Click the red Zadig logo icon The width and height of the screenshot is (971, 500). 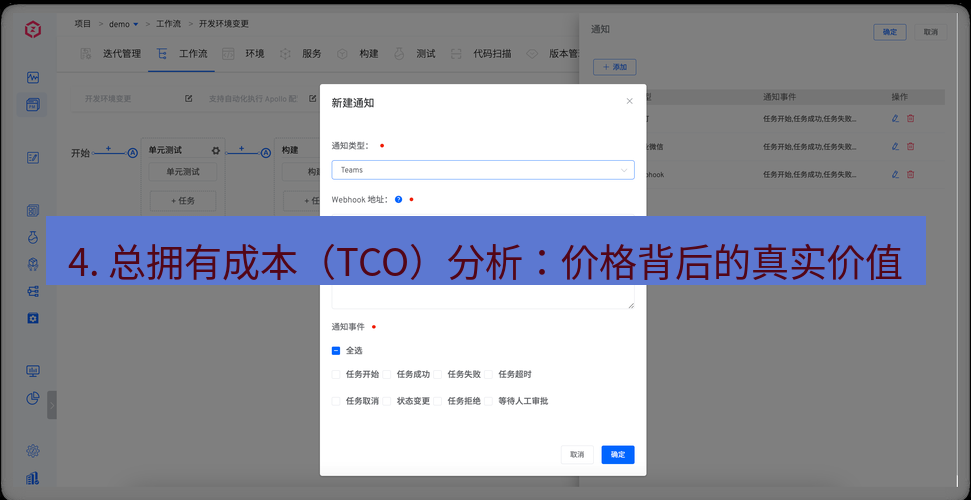[x=33, y=29]
